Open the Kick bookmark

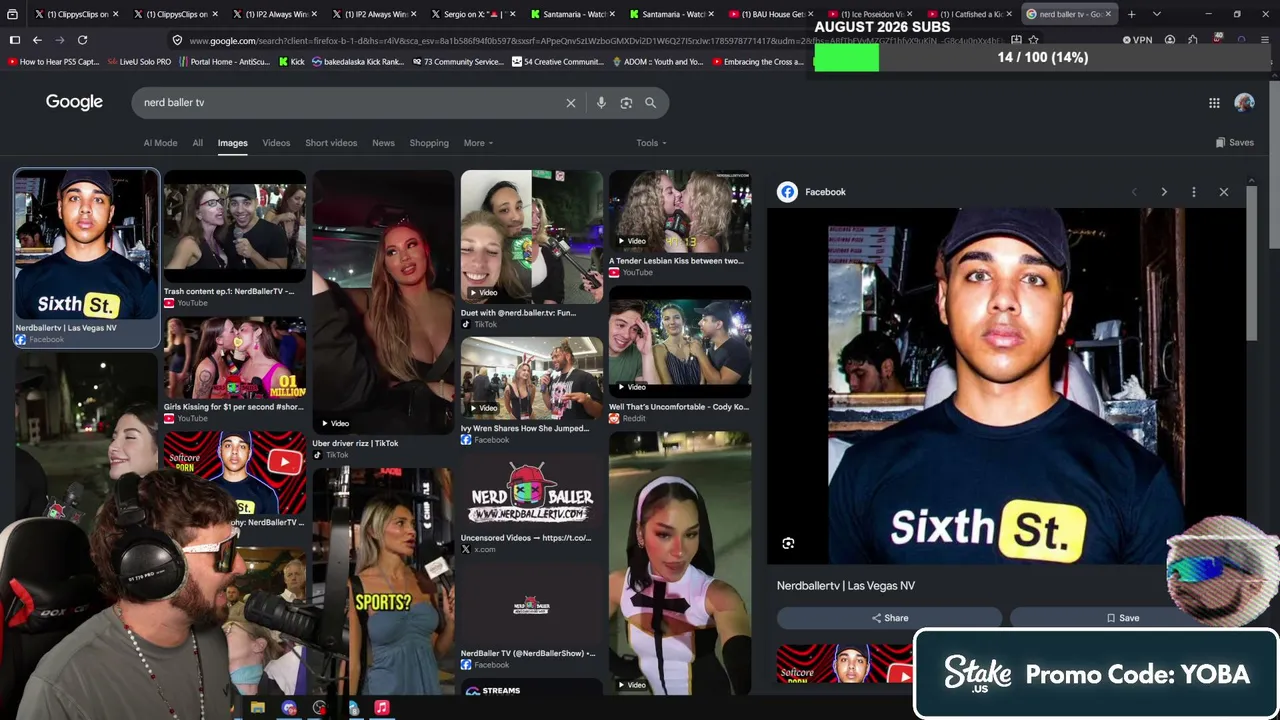(290, 62)
